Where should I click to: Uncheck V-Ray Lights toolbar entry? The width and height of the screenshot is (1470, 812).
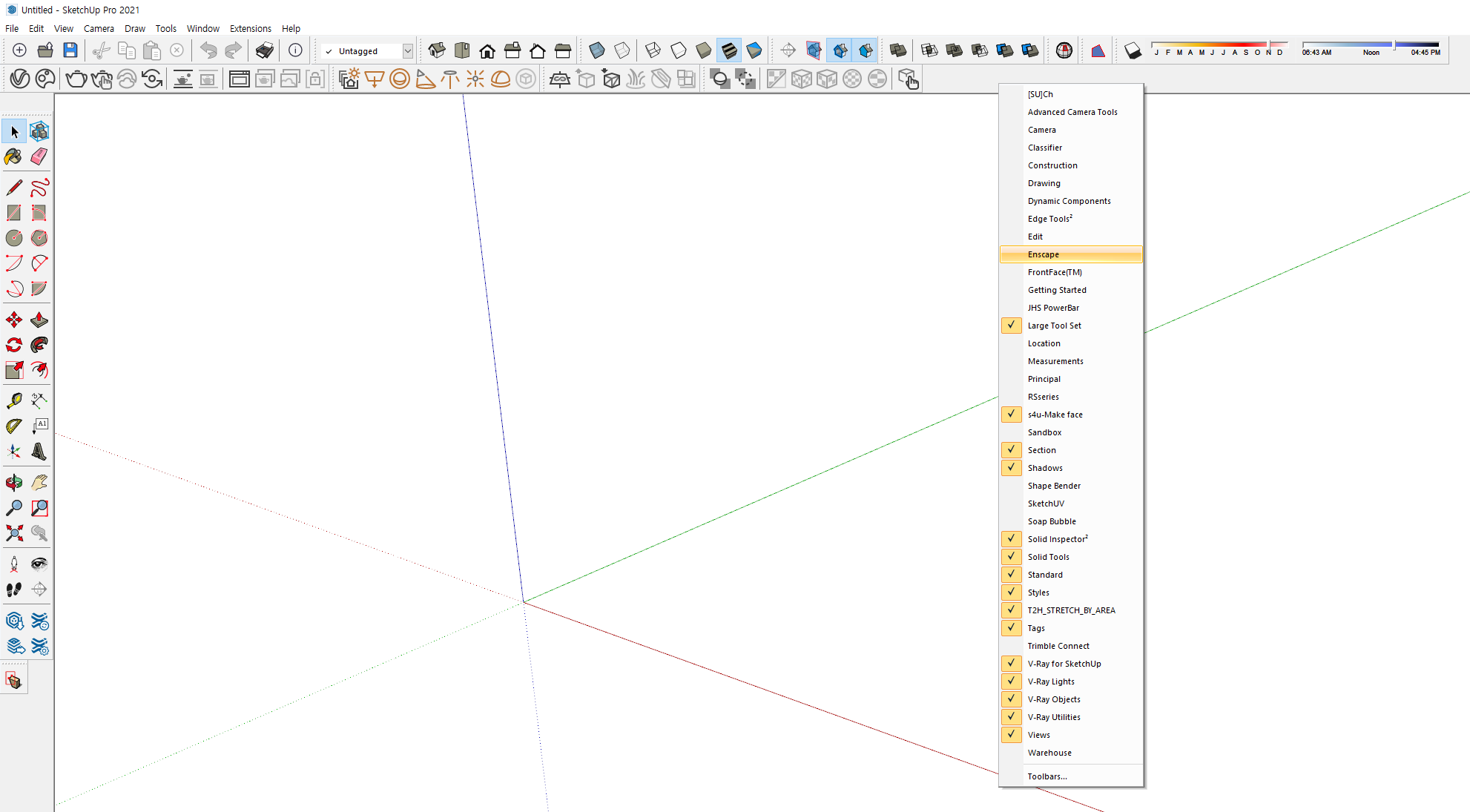1050,681
